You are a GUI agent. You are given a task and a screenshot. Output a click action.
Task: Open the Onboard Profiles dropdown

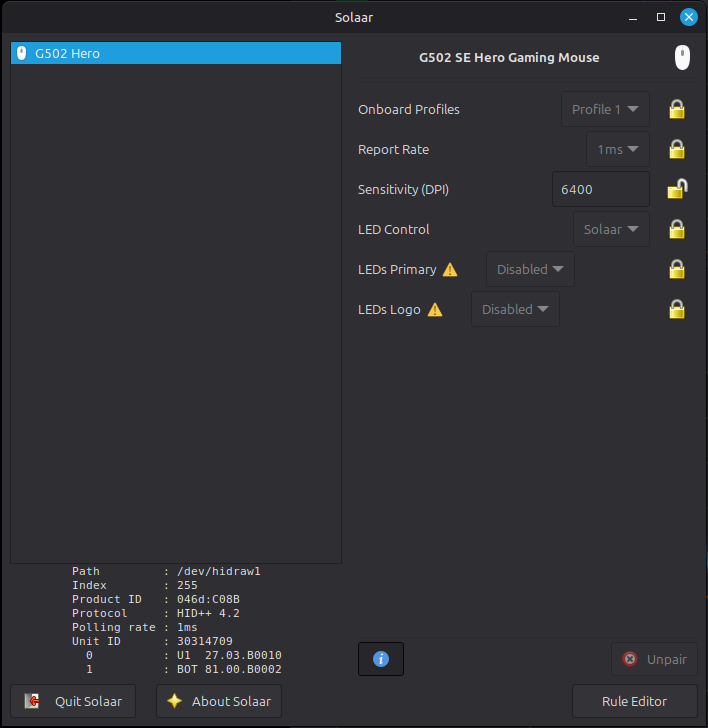pyautogui.click(x=605, y=109)
